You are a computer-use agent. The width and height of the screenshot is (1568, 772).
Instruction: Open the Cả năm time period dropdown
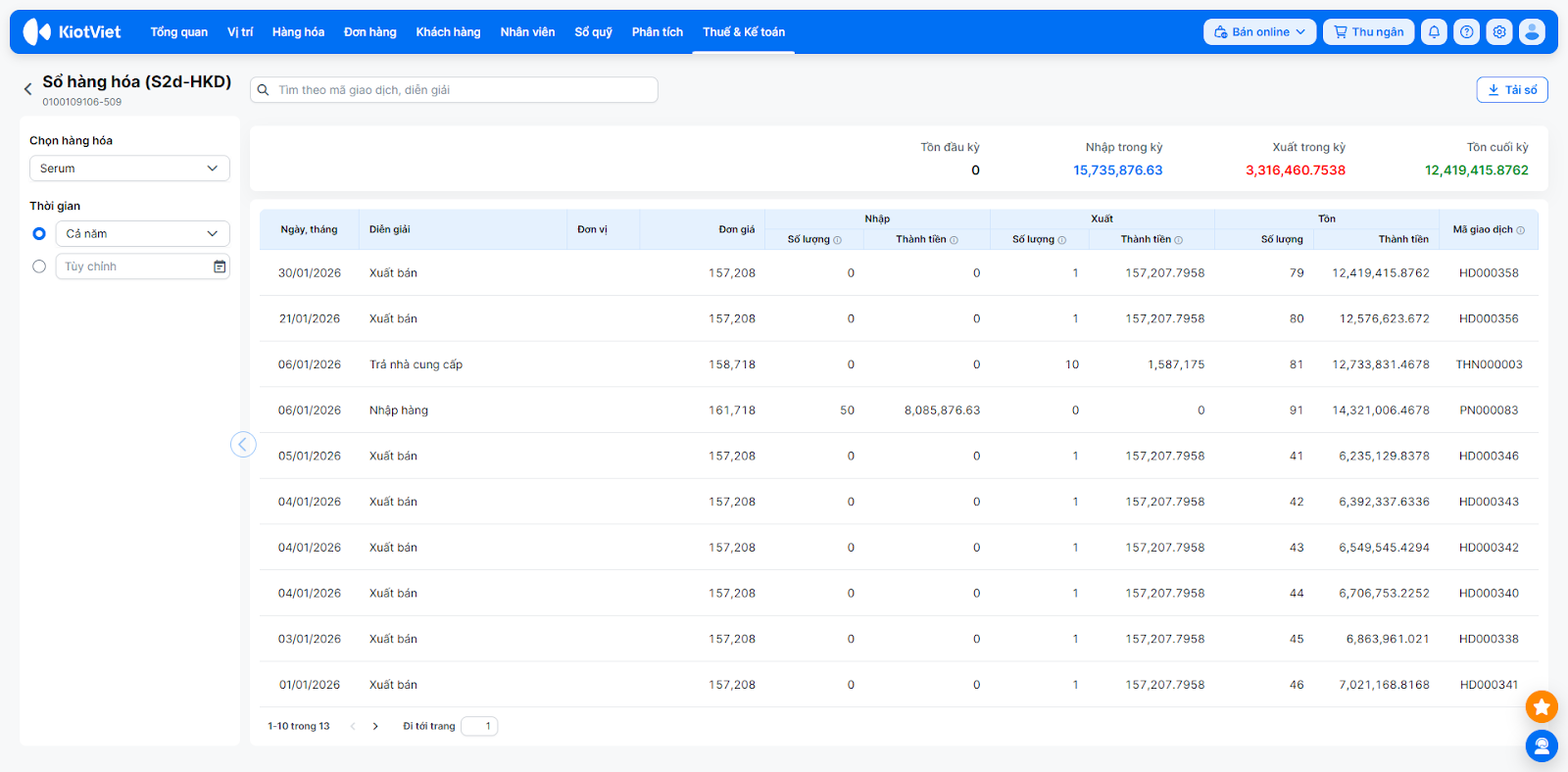coord(142,234)
